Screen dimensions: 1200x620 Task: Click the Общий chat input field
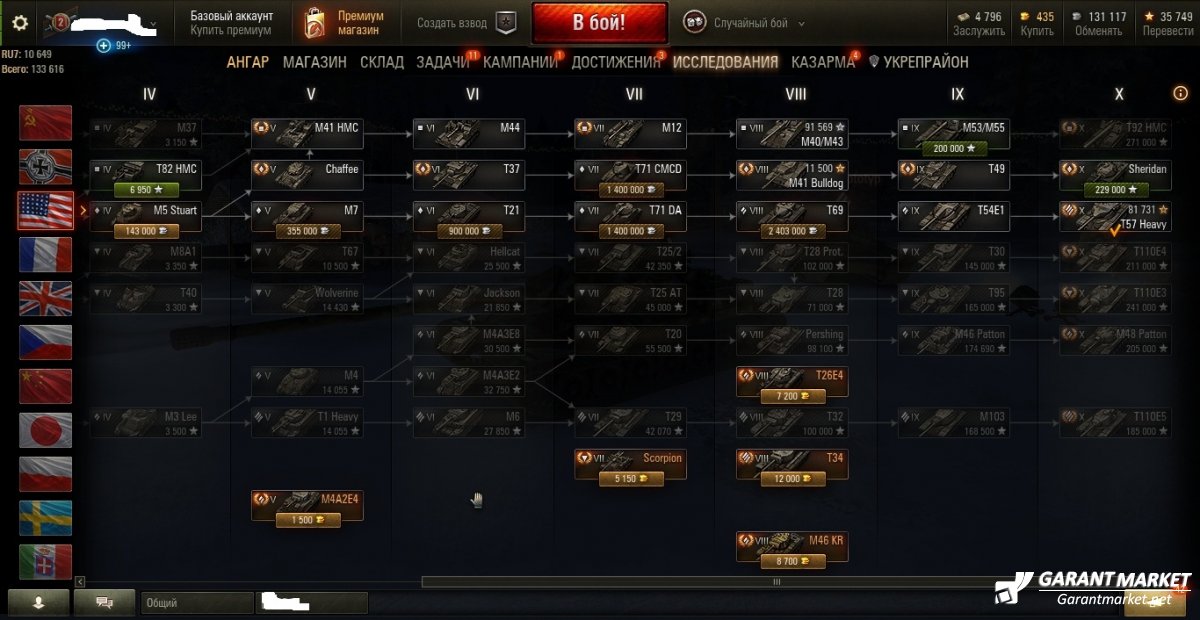click(197, 603)
